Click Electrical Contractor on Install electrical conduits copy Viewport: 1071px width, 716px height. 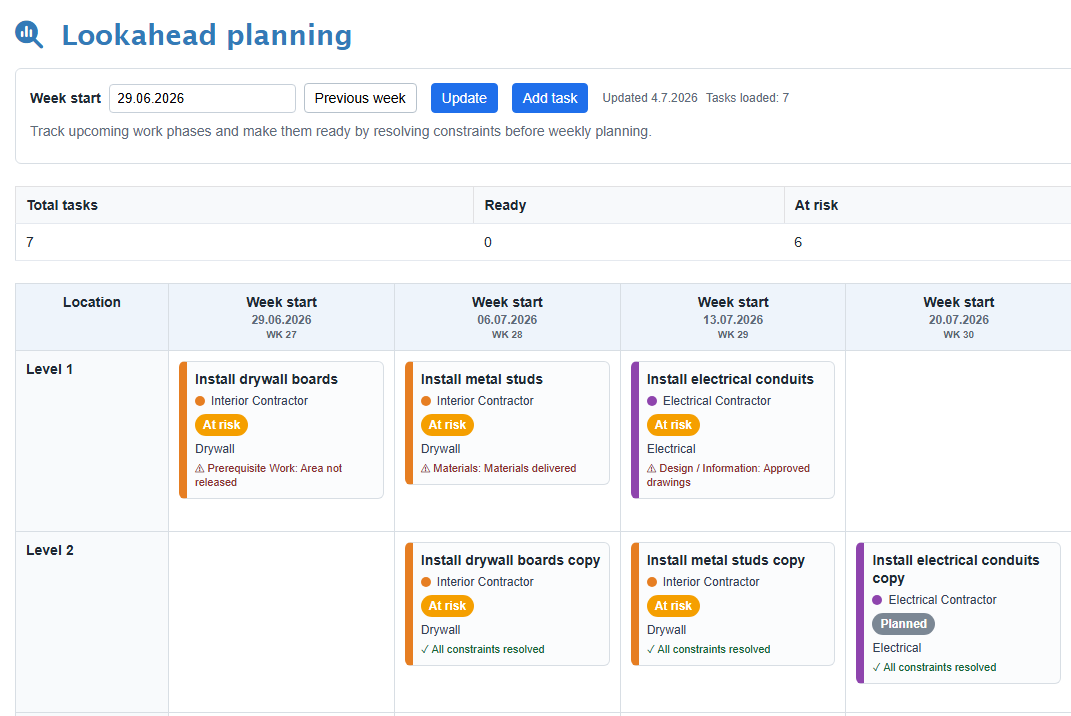click(942, 600)
